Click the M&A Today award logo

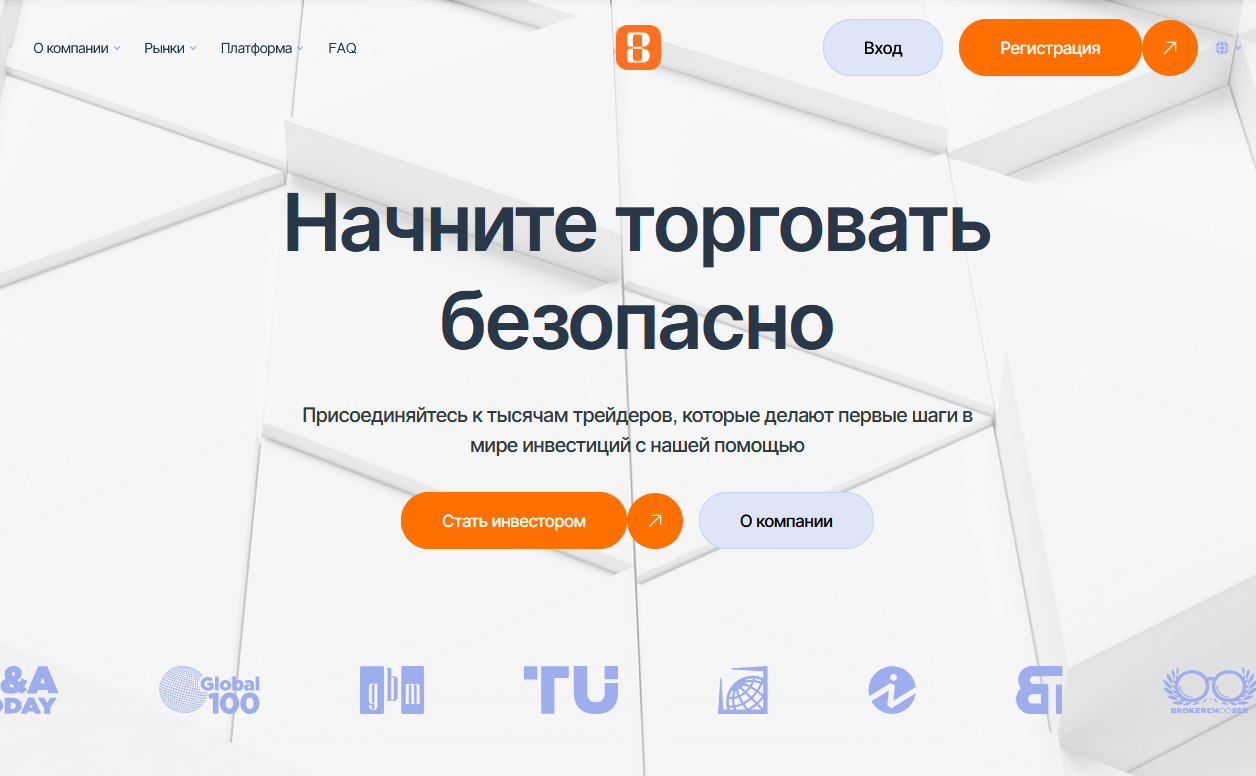29,690
